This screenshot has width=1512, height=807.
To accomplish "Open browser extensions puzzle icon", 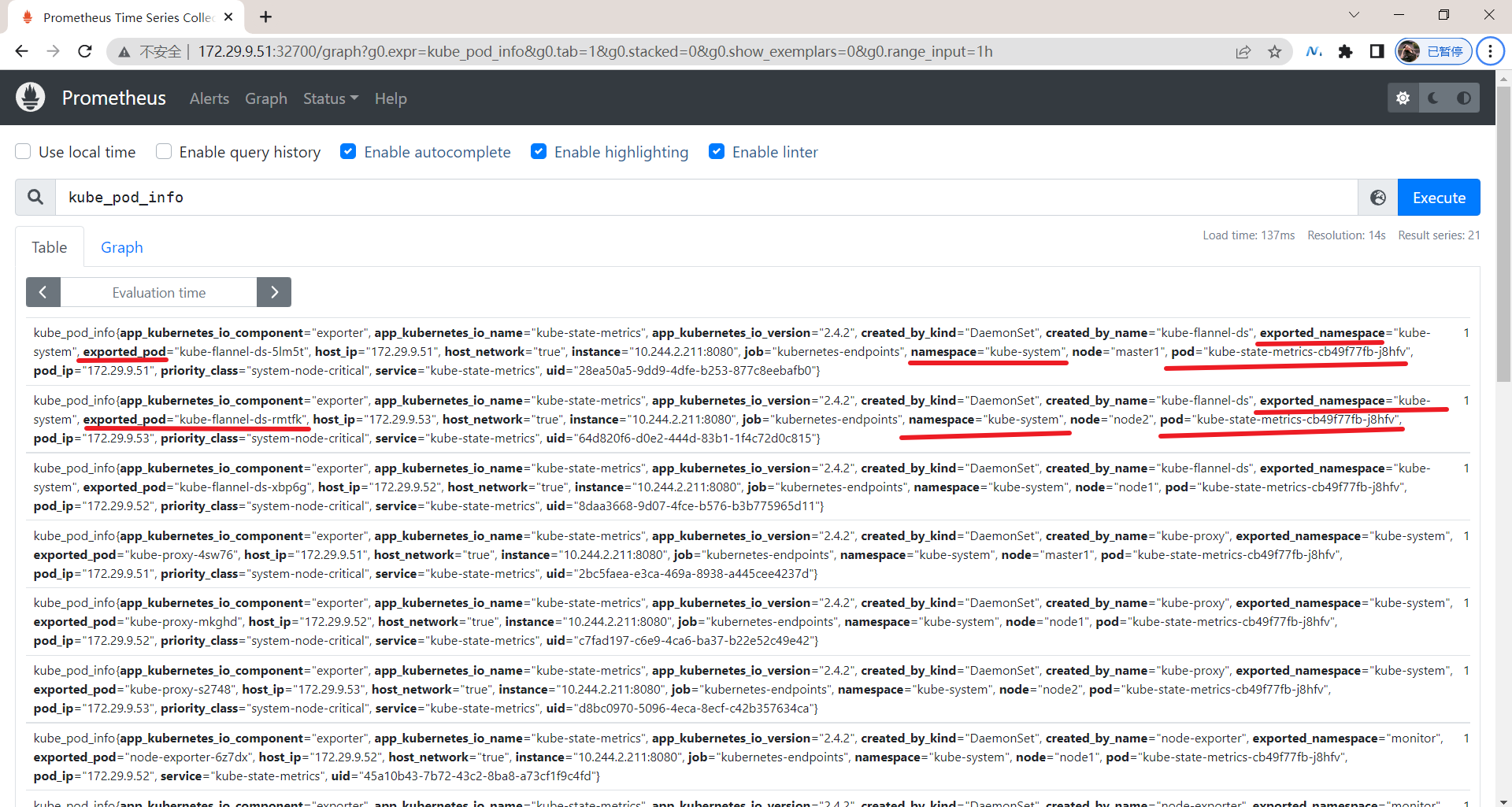I will tap(1345, 51).
